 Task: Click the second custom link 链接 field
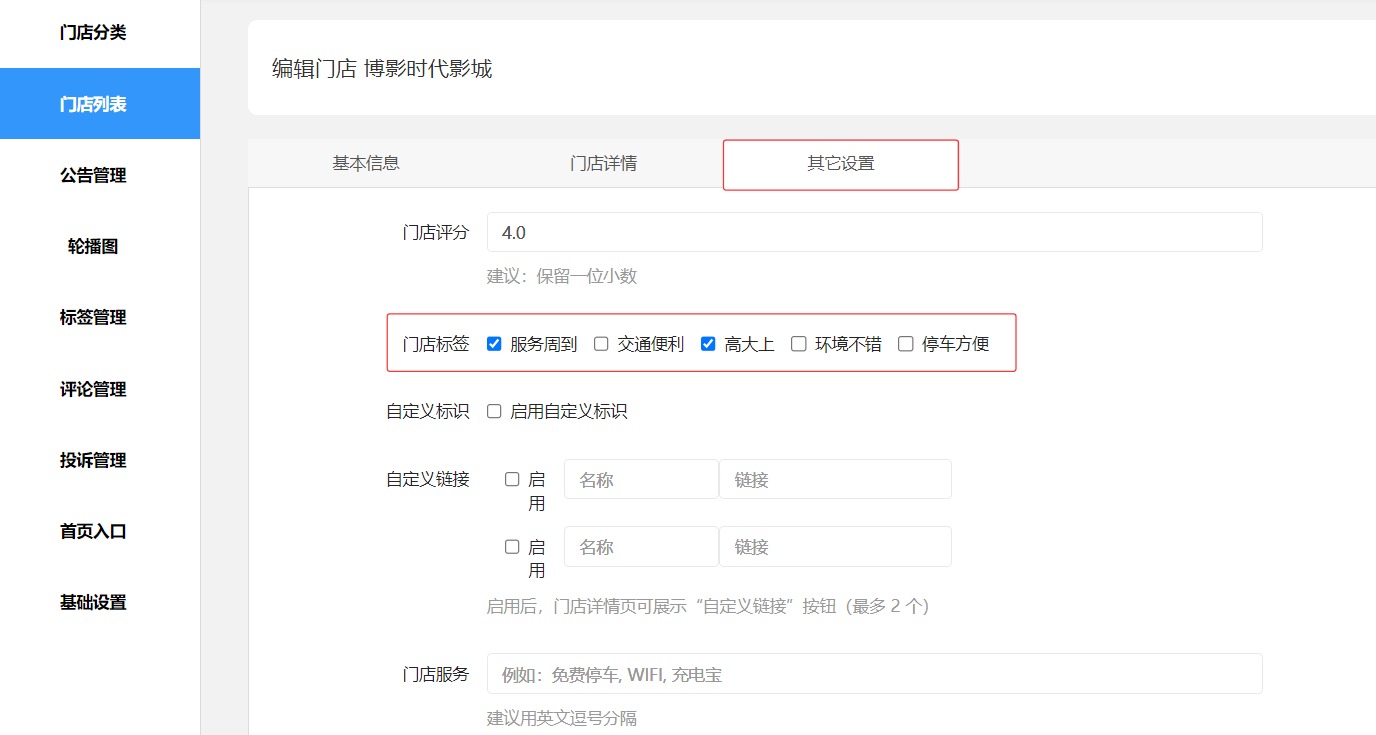(835, 547)
